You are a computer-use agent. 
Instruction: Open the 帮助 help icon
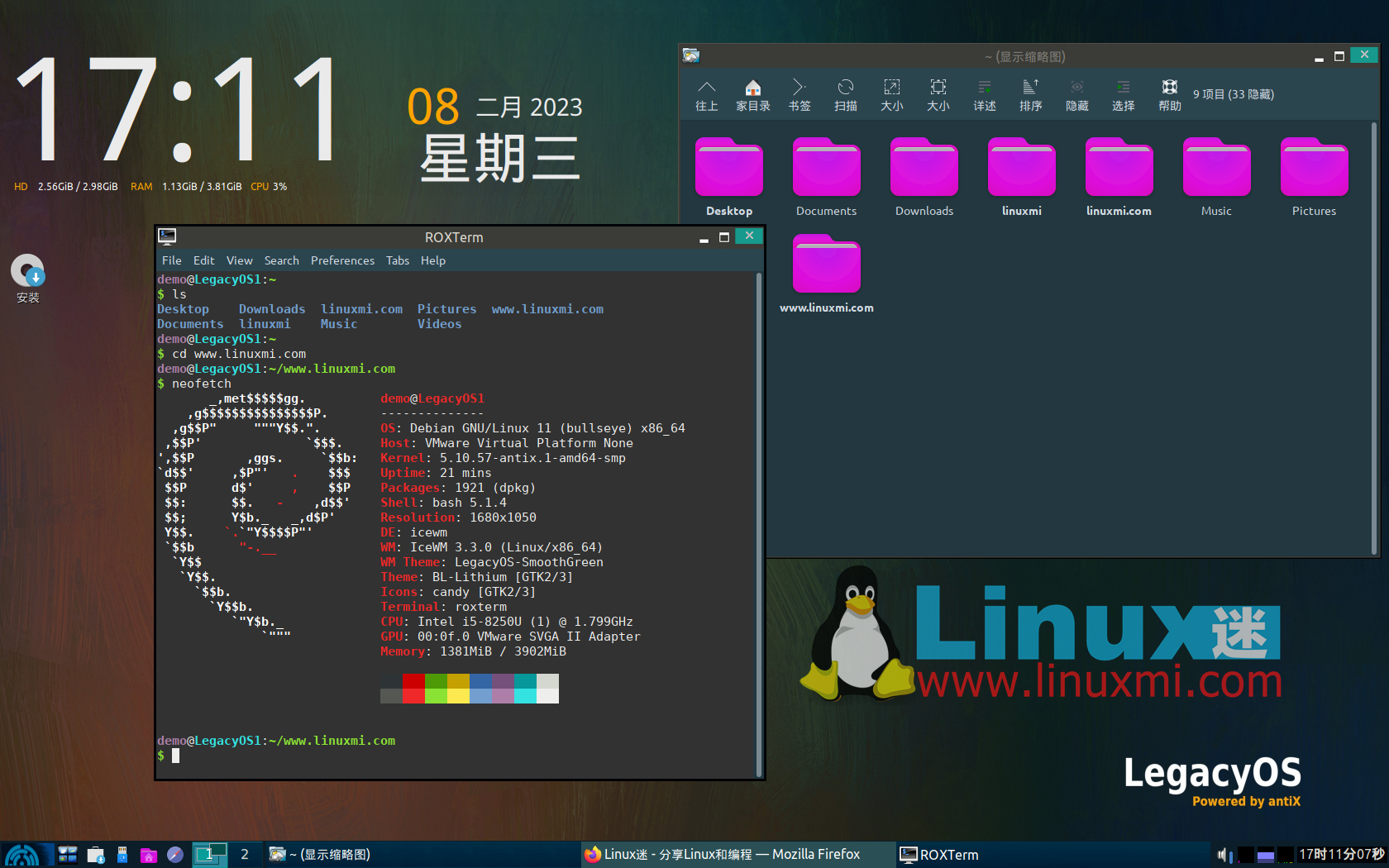click(x=1169, y=95)
